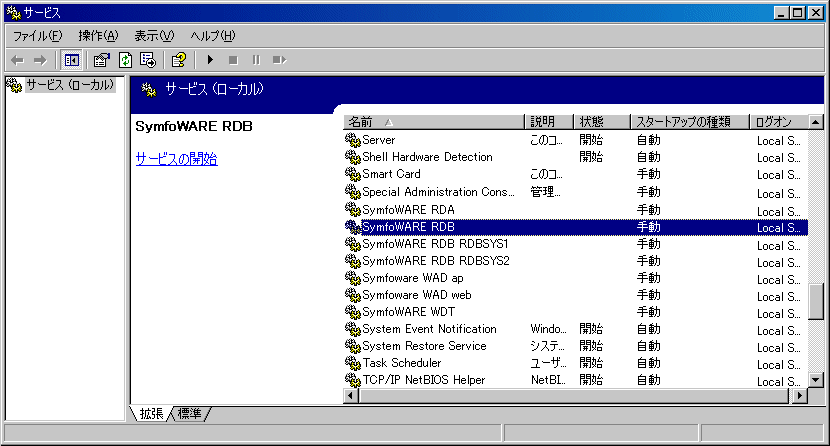Image resolution: width=830 pixels, height=446 pixels.
Task: Select System Restore Service row
Action: 576,346
